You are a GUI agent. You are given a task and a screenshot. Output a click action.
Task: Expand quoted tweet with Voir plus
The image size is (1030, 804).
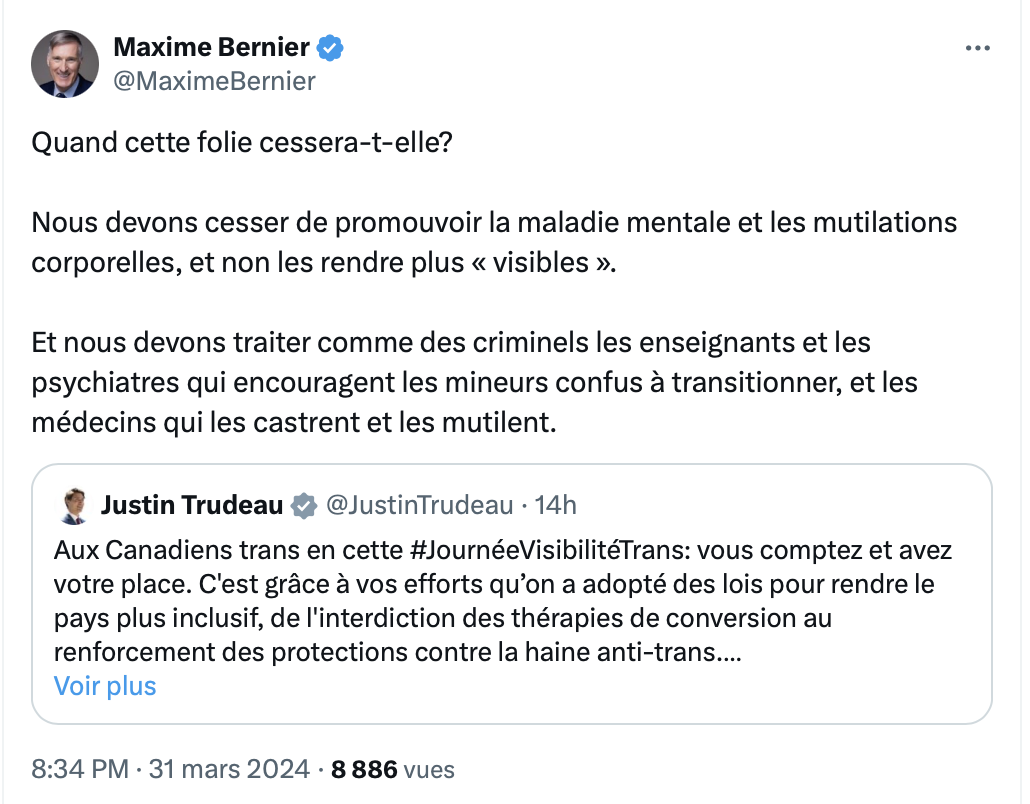click(x=105, y=686)
